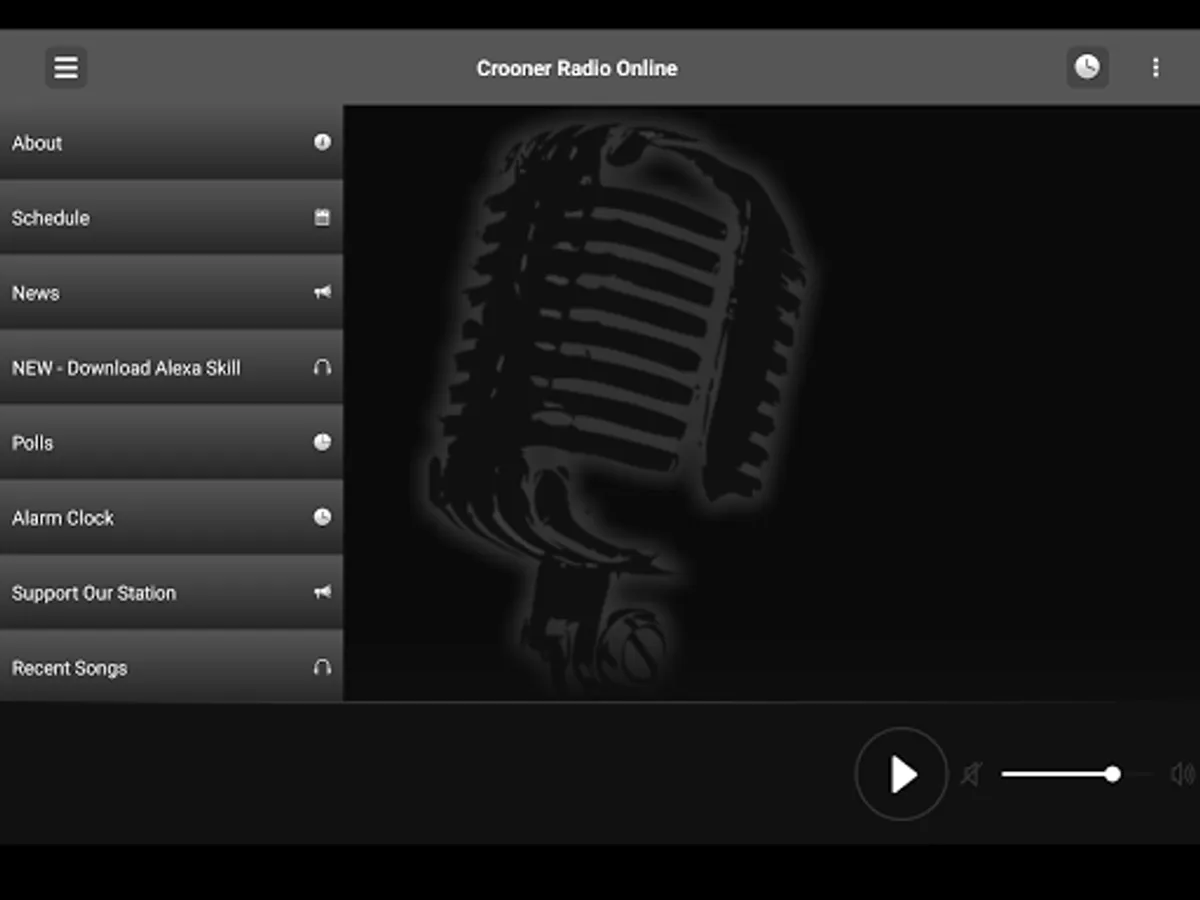Viewport: 1200px width, 900px height.
Task: Open the sleep timer clock icon
Action: coord(1087,68)
